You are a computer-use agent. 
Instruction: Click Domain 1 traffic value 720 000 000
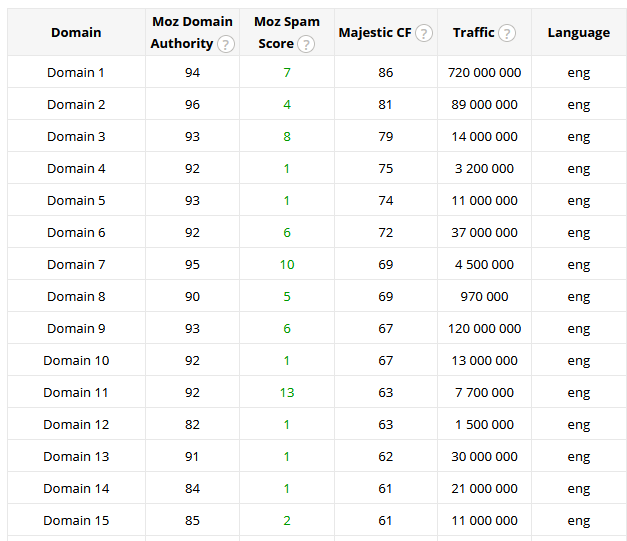point(484,73)
